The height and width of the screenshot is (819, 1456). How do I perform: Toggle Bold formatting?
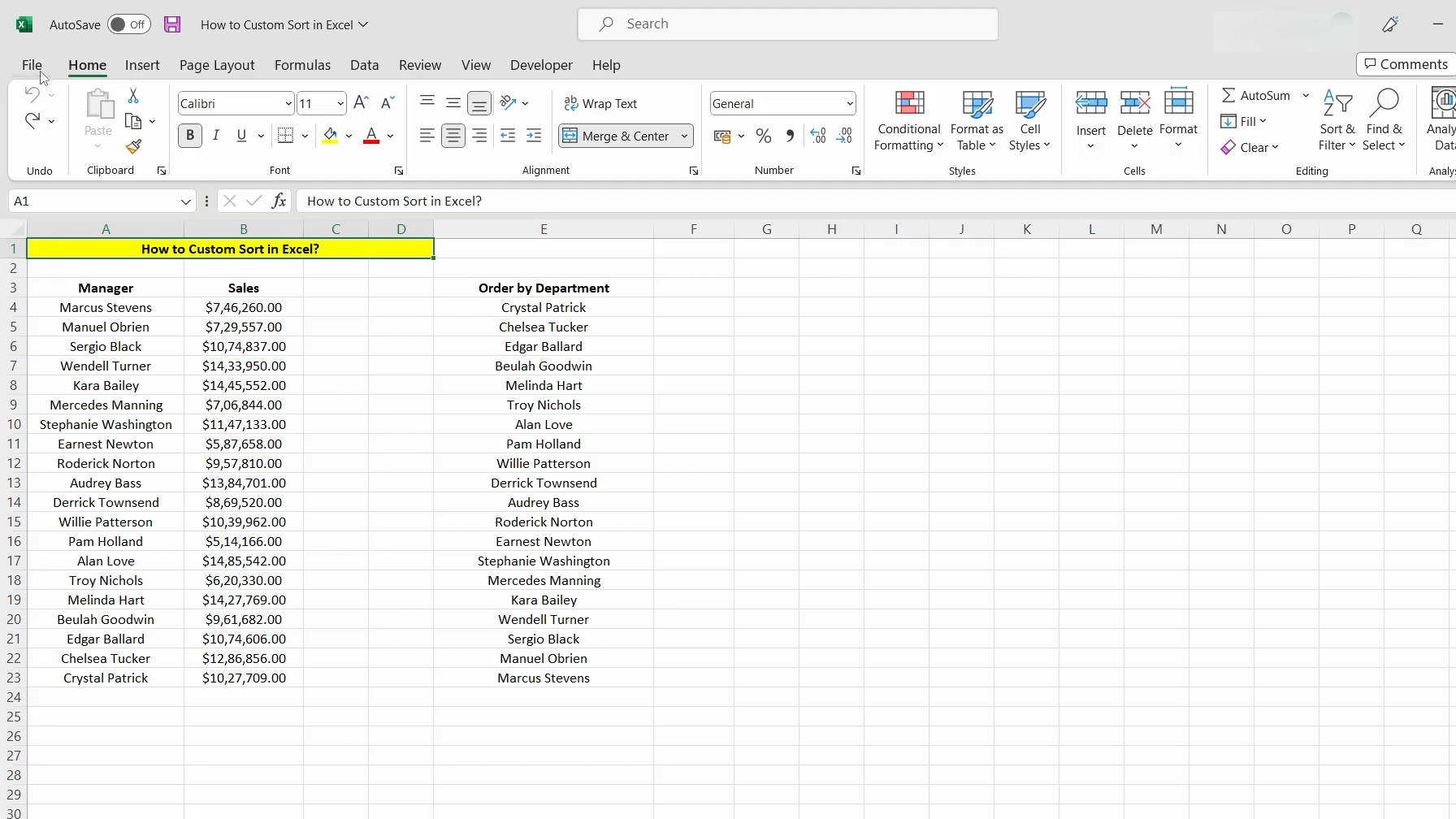pyautogui.click(x=190, y=136)
